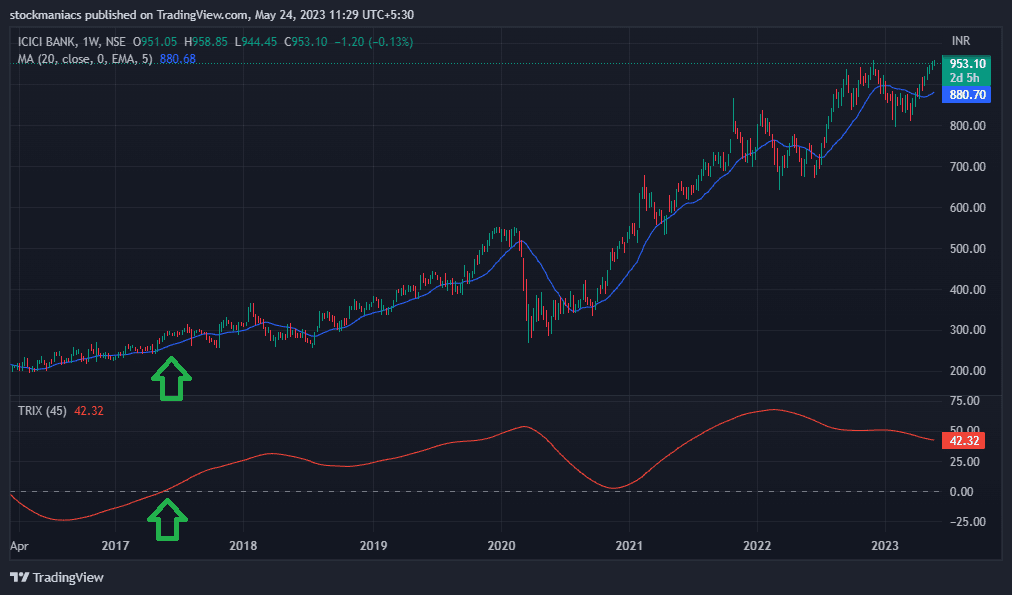Click the 2d 5h countdown label
This screenshot has height=595, width=1012.
tap(964, 78)
